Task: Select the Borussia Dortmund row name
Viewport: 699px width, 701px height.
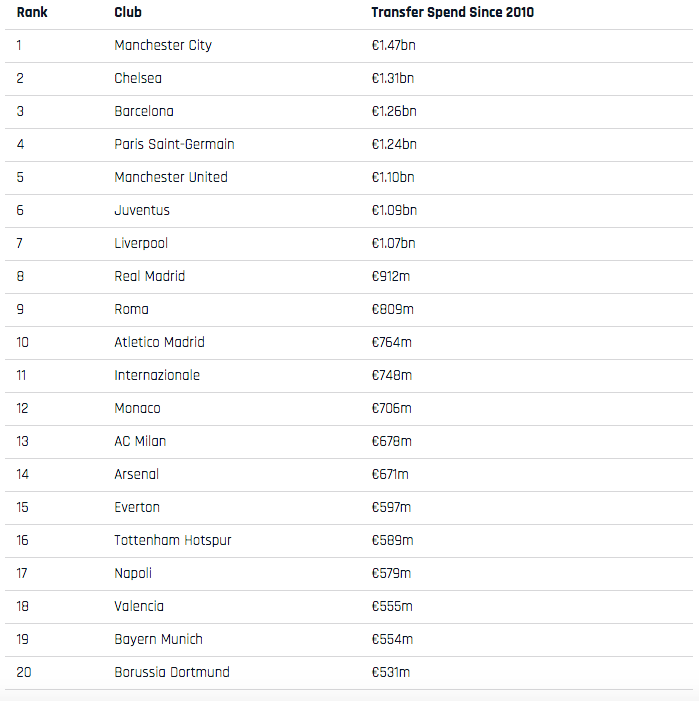Action: [172, 672]
